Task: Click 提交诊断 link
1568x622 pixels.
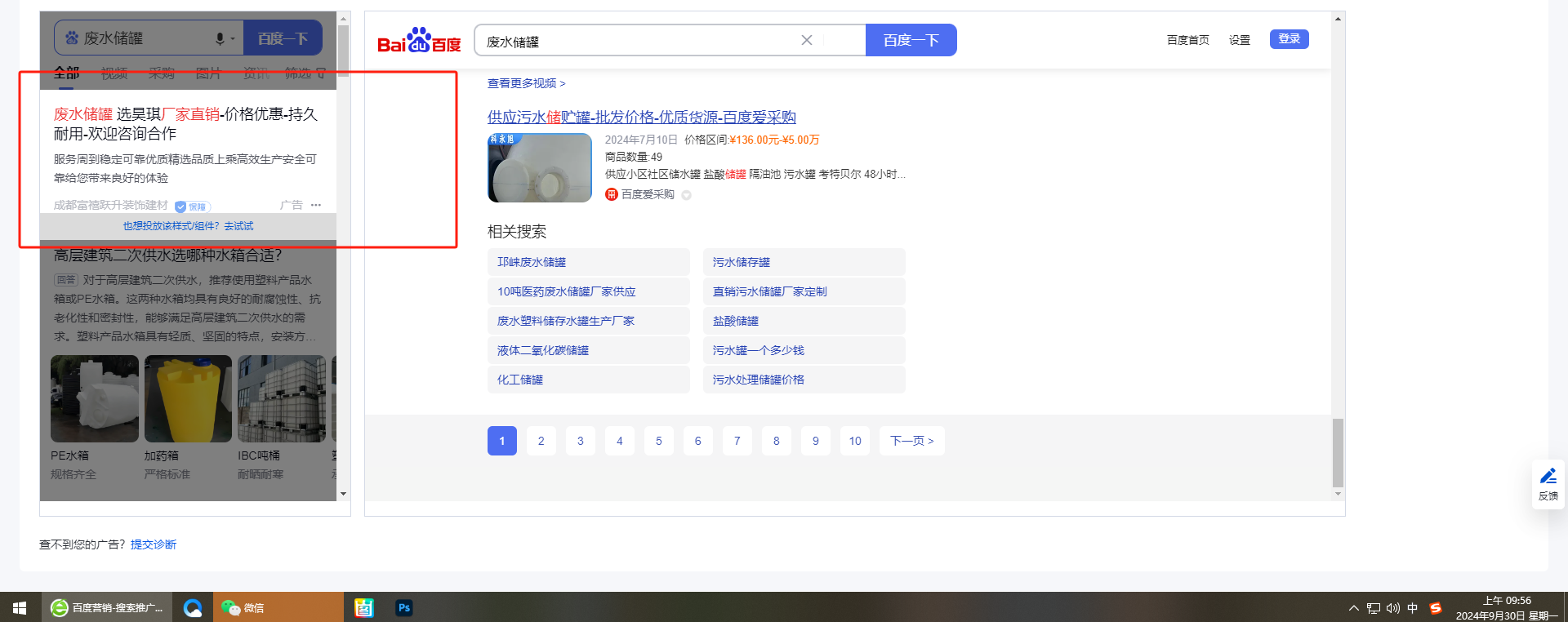Action: pyautogui.click(x=154, y=544)
